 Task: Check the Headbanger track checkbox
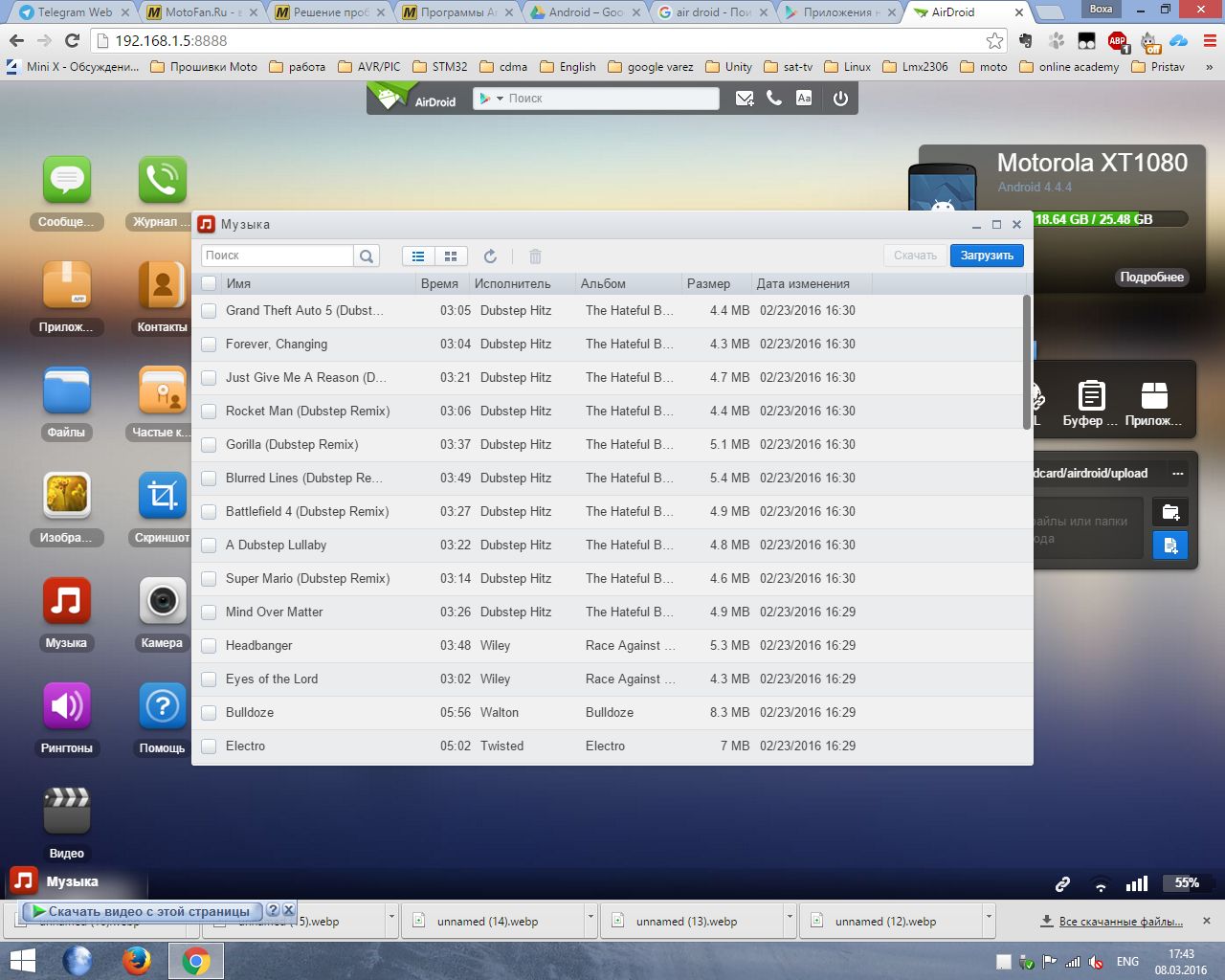pos(209,646)
